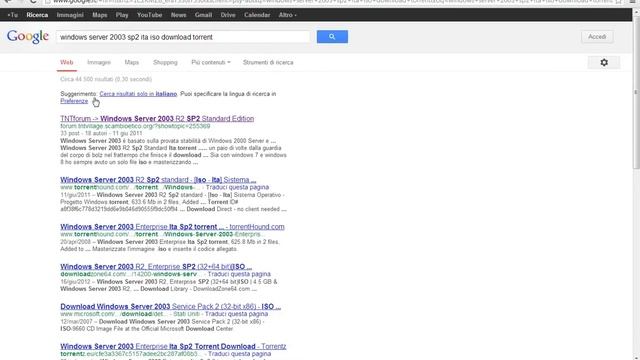Switch to the Immagini results tab

pos(99,62)
